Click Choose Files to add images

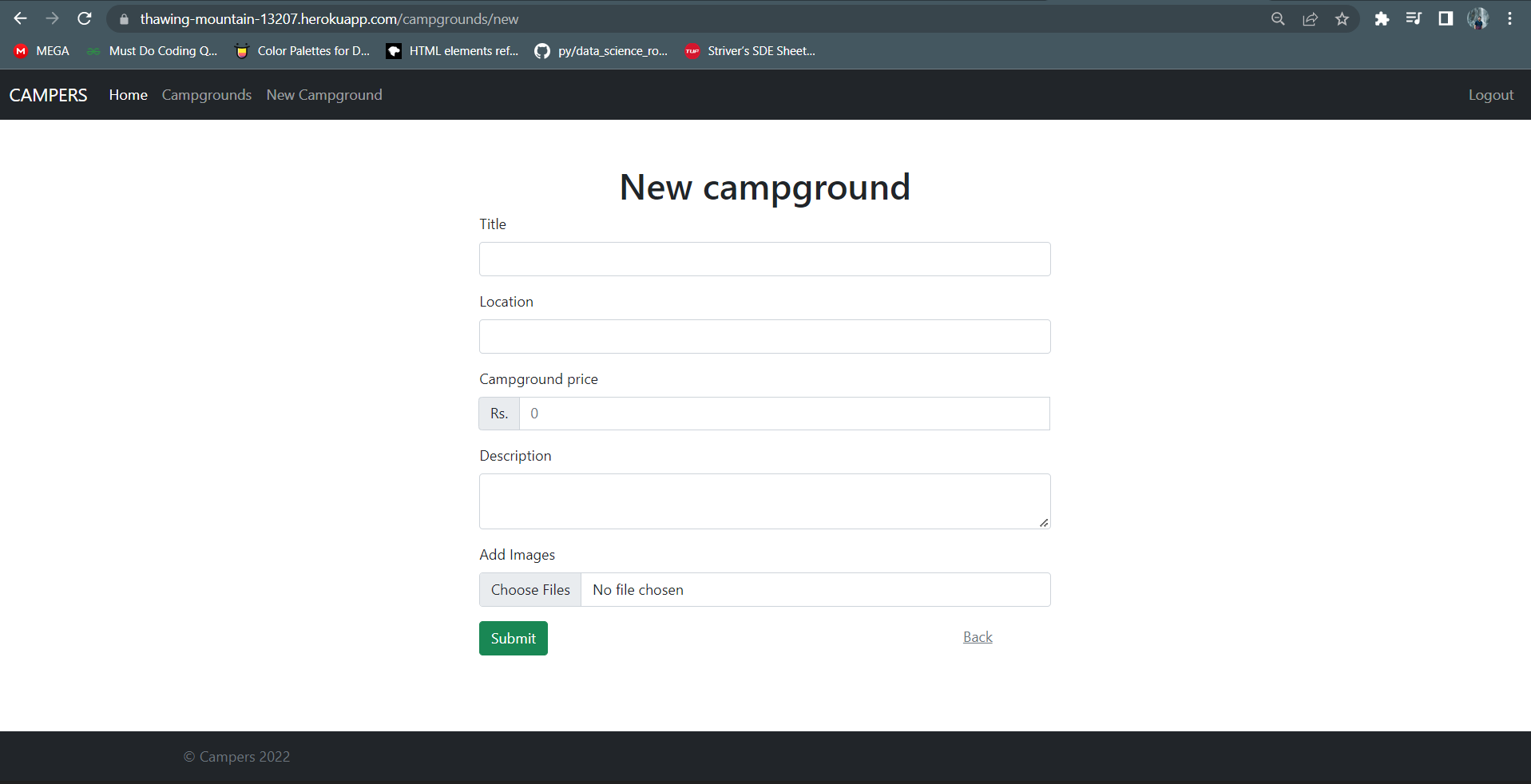click(530, 589)
